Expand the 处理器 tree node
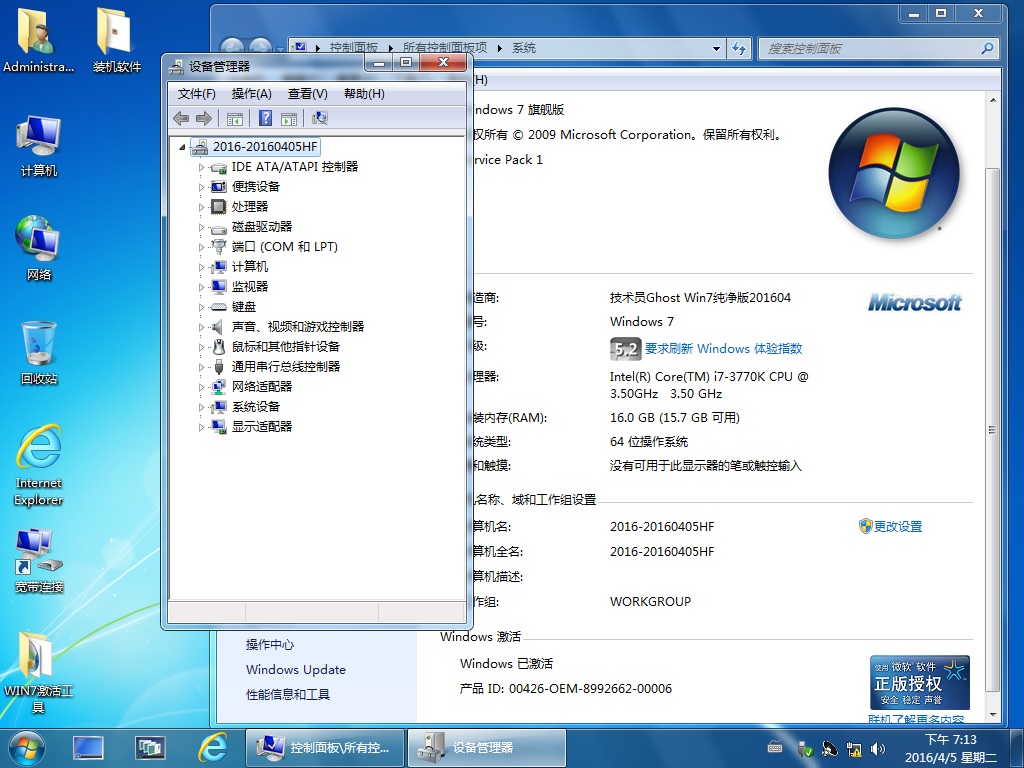 tap(201, 207)
